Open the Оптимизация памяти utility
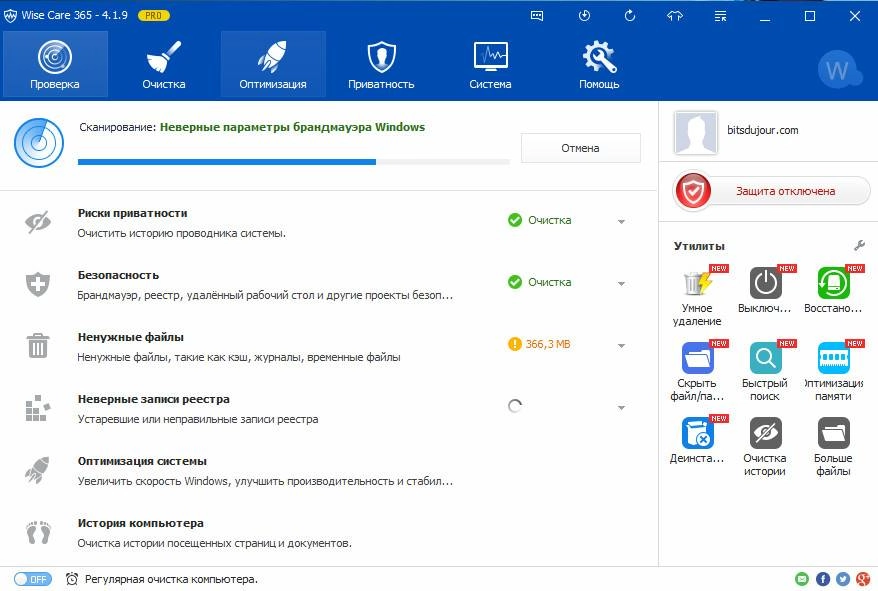 coord(833,372)
